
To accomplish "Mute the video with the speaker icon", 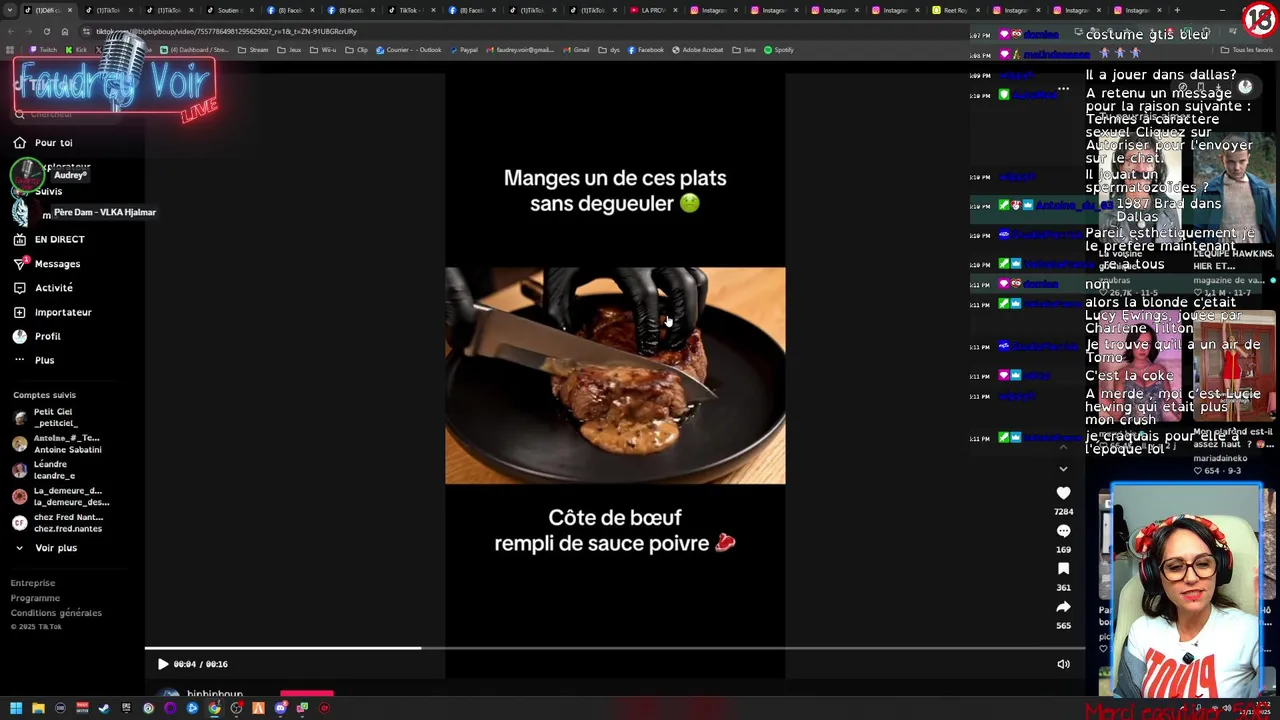I will click(1063, 664).
